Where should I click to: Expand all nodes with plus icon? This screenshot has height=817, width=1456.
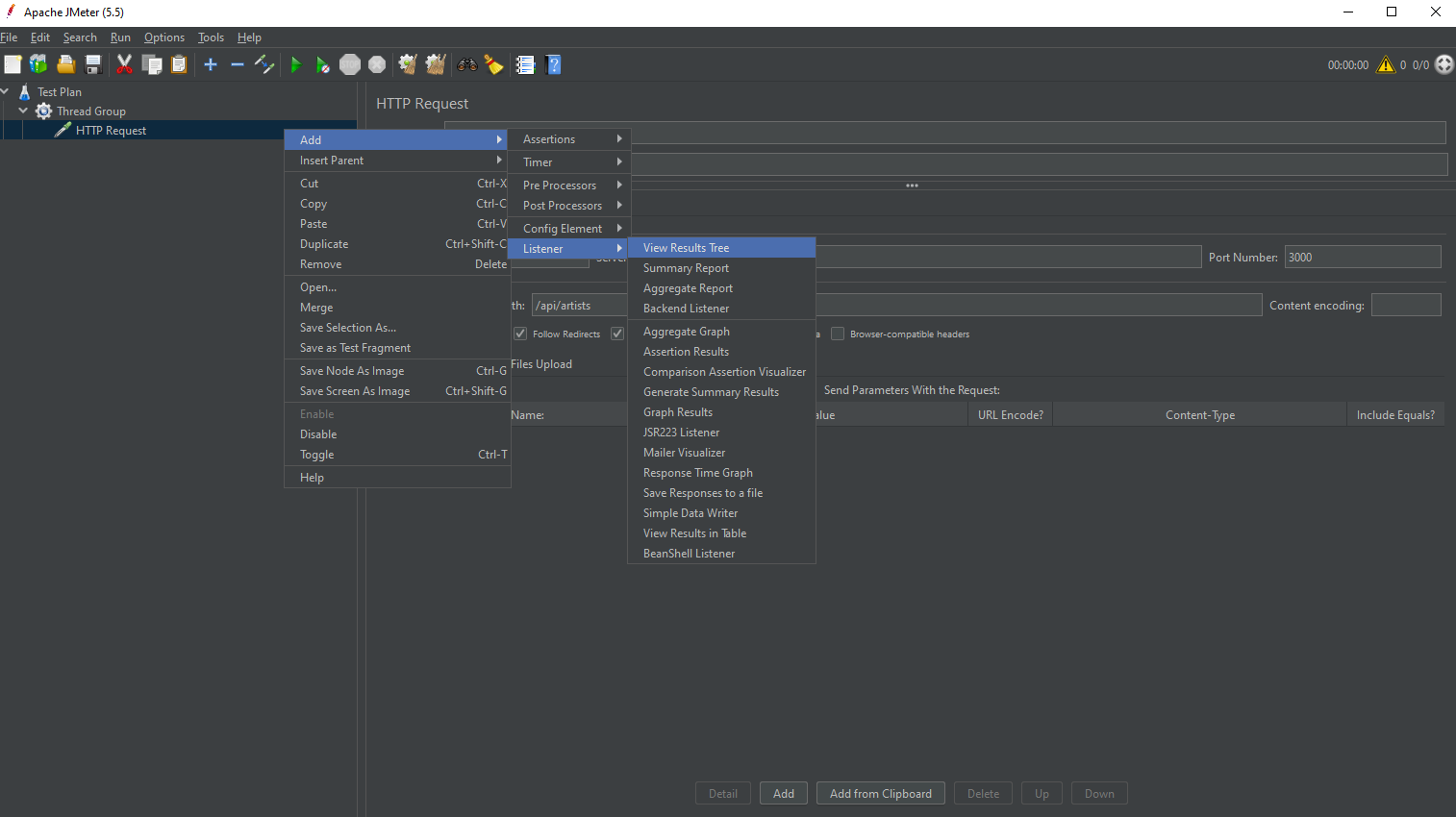(211, 64)
